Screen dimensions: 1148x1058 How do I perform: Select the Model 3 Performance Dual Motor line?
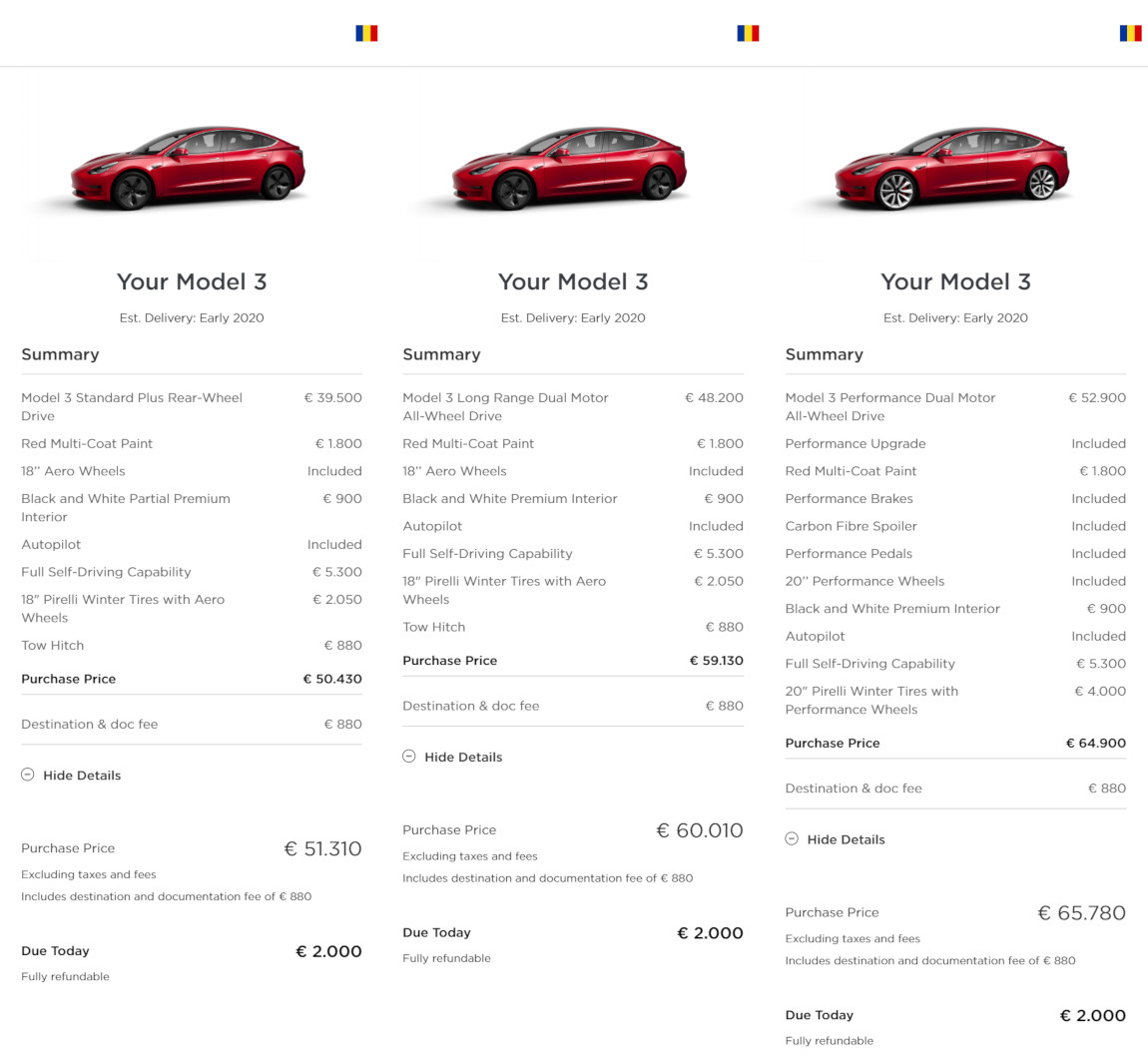[955, 406]
